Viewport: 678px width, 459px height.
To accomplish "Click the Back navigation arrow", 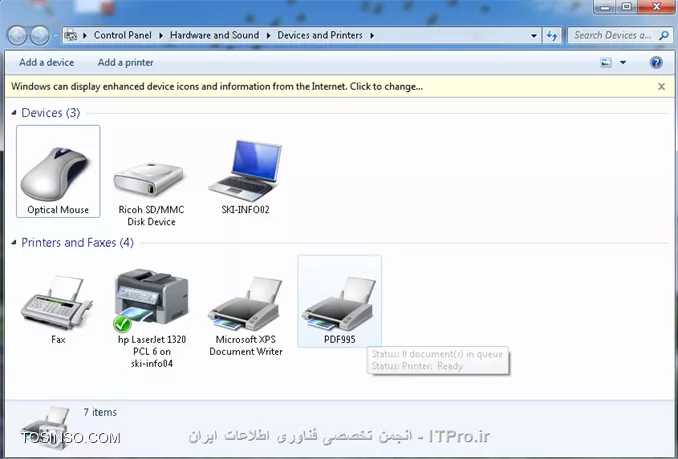I will tap(17, 35).
